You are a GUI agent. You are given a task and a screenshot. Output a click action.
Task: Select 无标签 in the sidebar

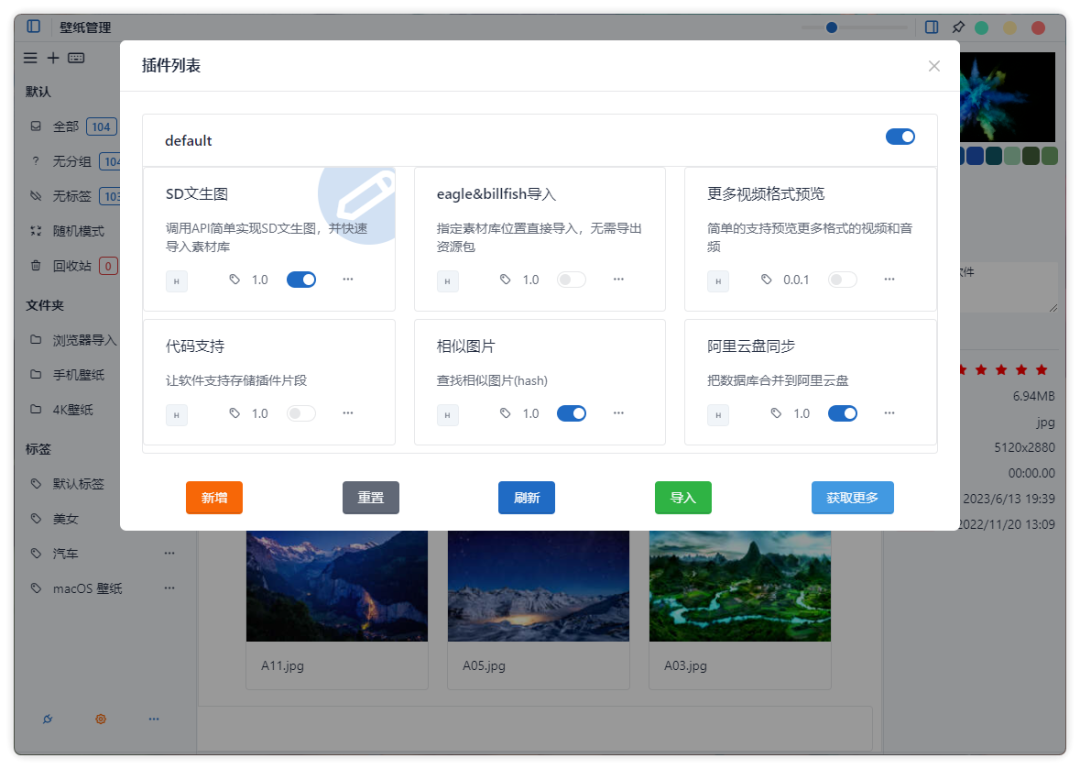pyautogui.click(x=72, y=196)
